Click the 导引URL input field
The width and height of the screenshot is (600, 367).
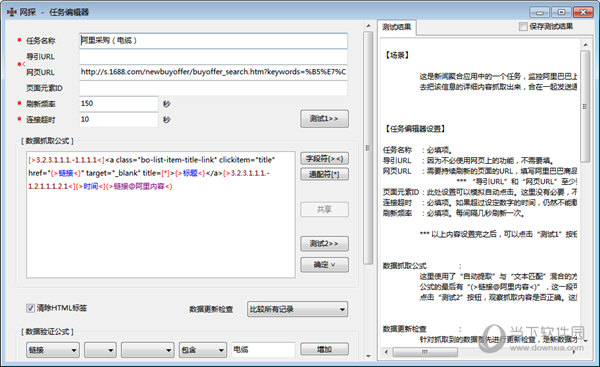click(213, 57)
